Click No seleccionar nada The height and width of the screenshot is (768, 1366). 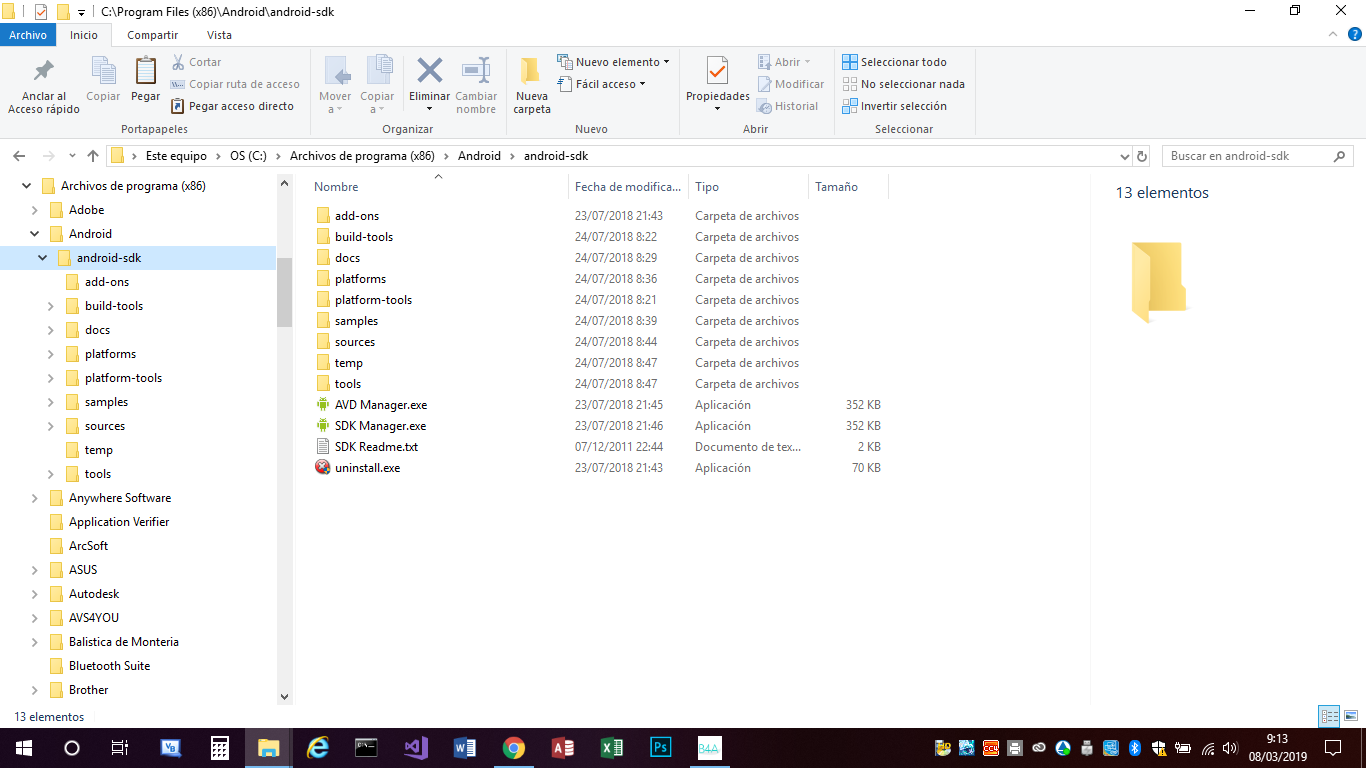pyautogui.click(x=903, y=84)
